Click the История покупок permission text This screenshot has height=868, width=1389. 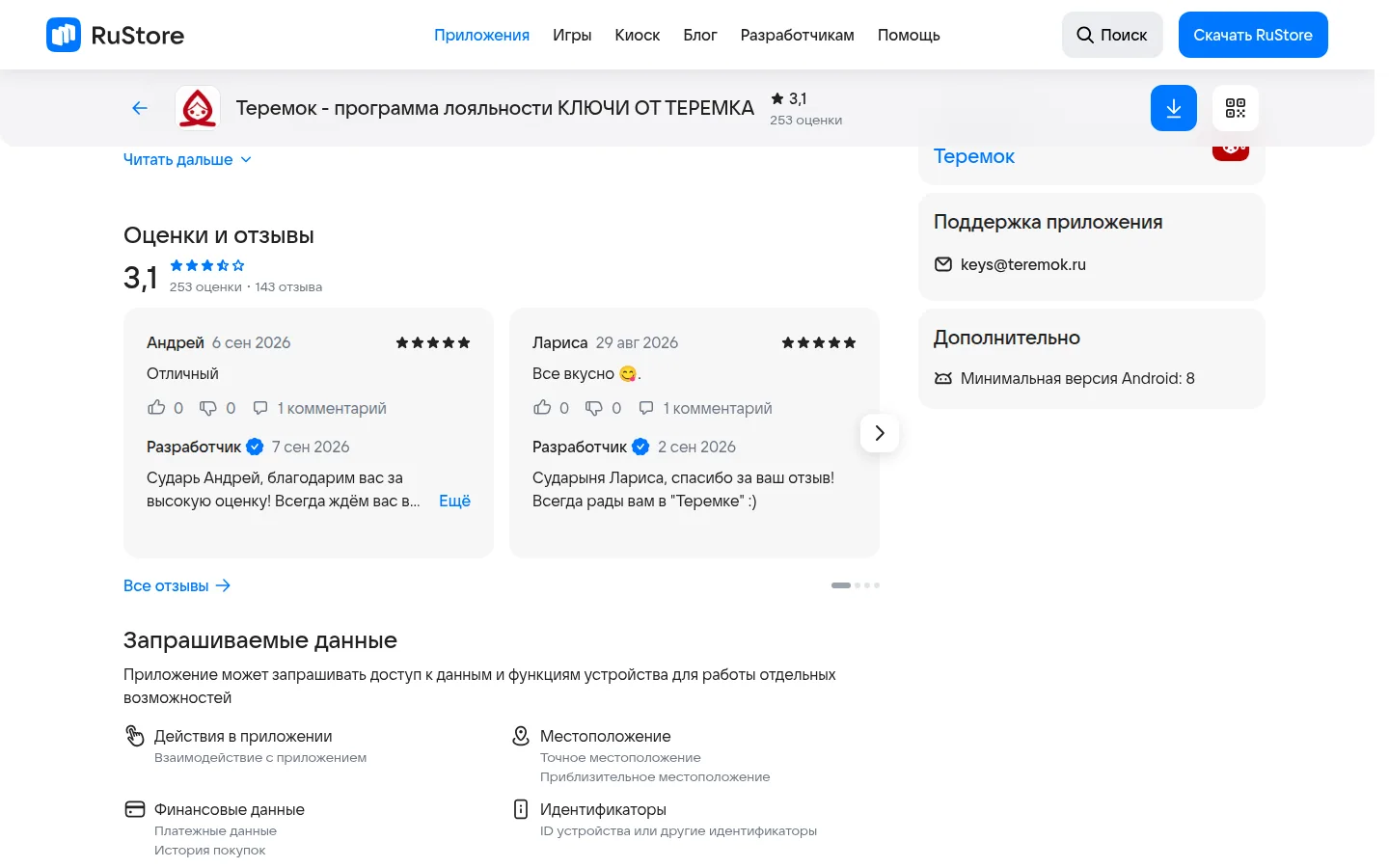coord(209,851)
